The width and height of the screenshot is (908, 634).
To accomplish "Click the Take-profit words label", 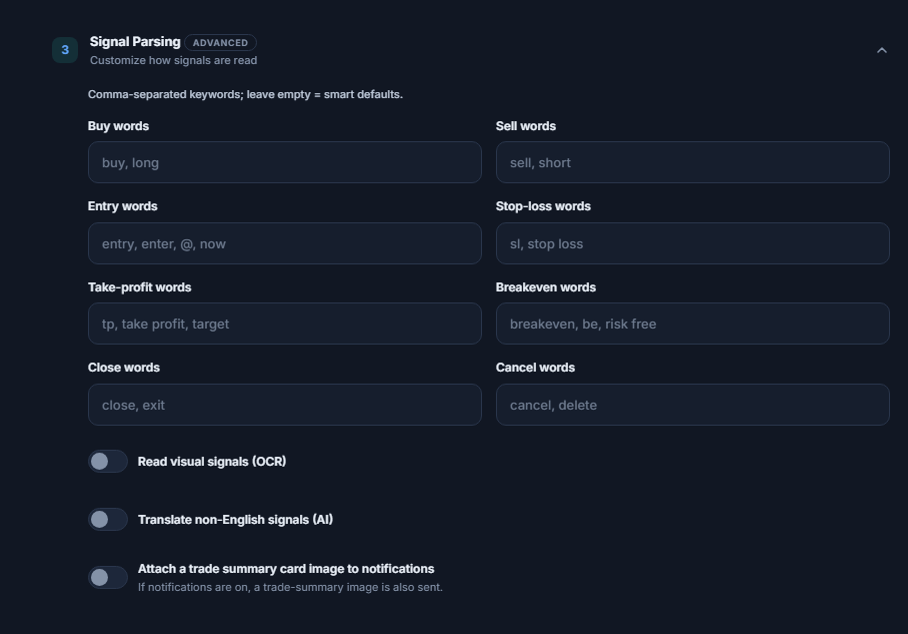I will click(x=140, y=287).
